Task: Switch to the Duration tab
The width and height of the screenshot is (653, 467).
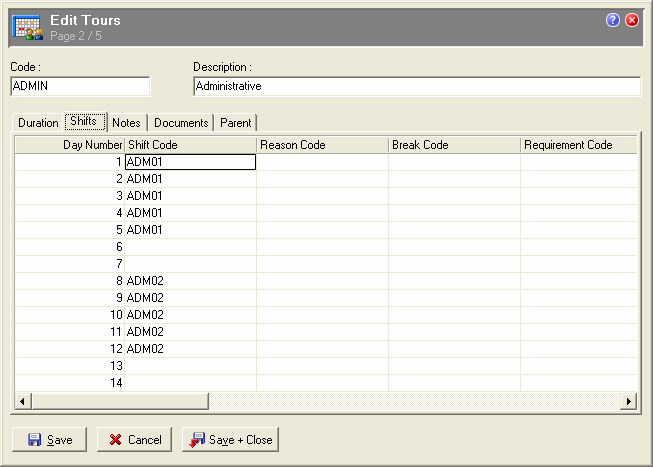Action: [x=38, y=123]
